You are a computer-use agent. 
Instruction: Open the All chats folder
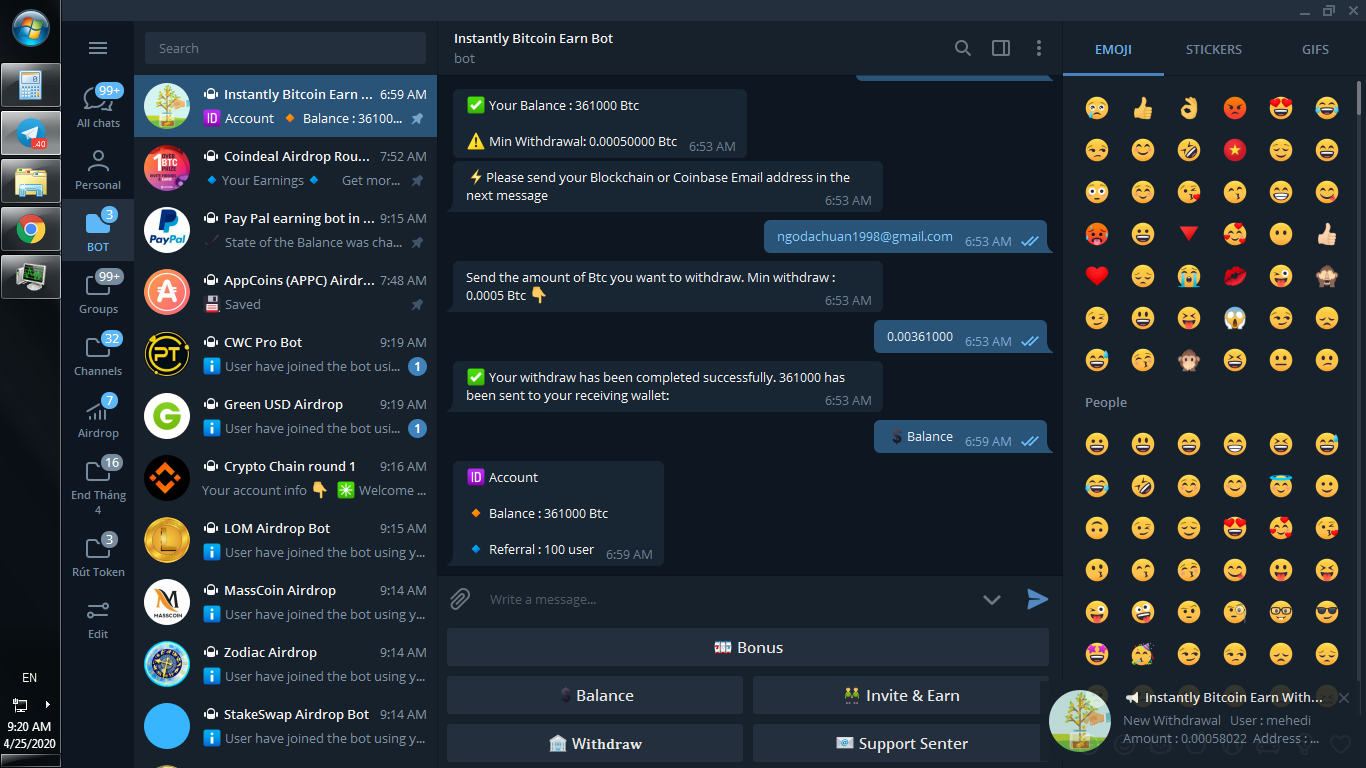[98, 106]
